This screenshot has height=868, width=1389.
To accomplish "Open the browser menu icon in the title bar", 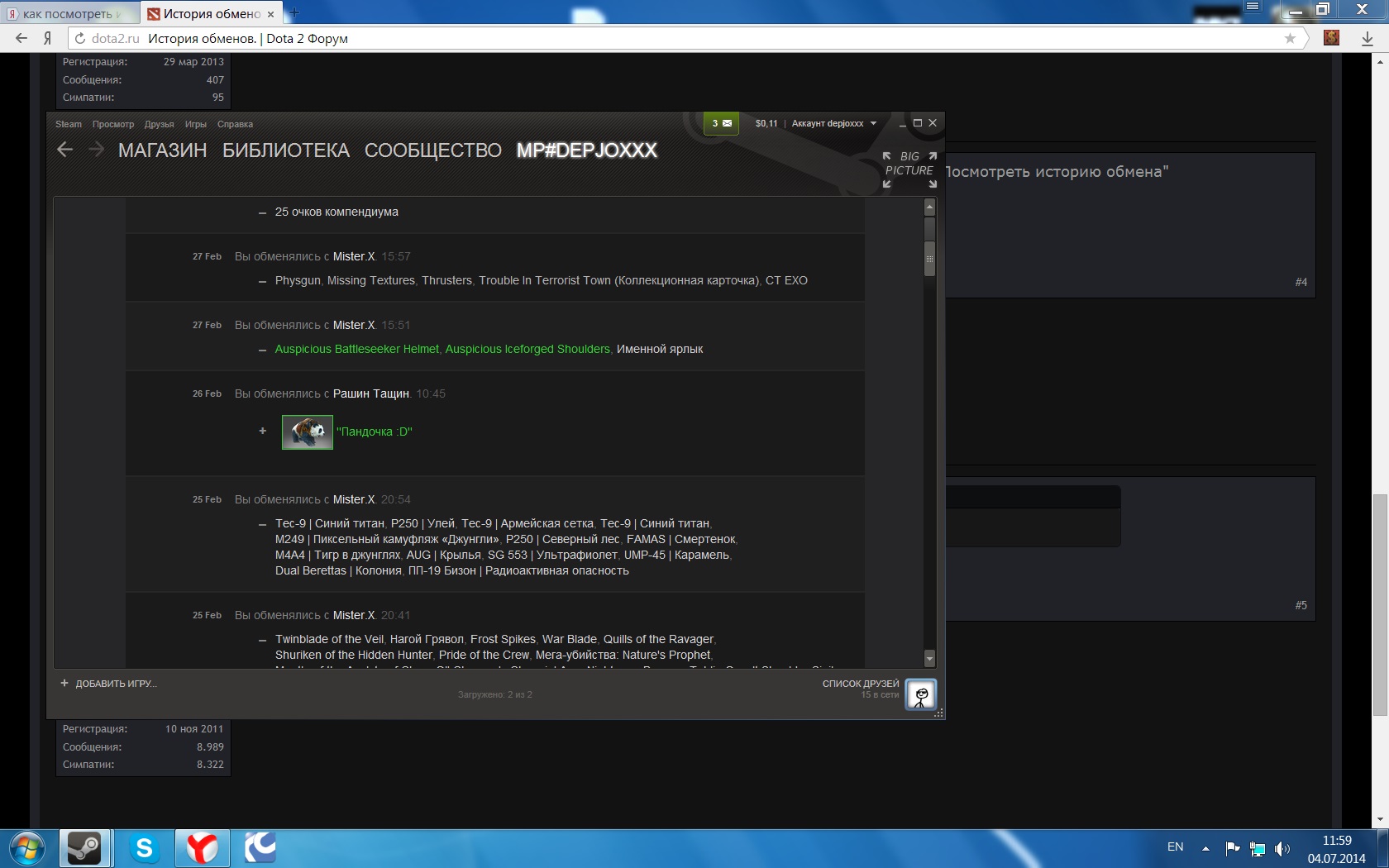I will (x=1253, y=7).
